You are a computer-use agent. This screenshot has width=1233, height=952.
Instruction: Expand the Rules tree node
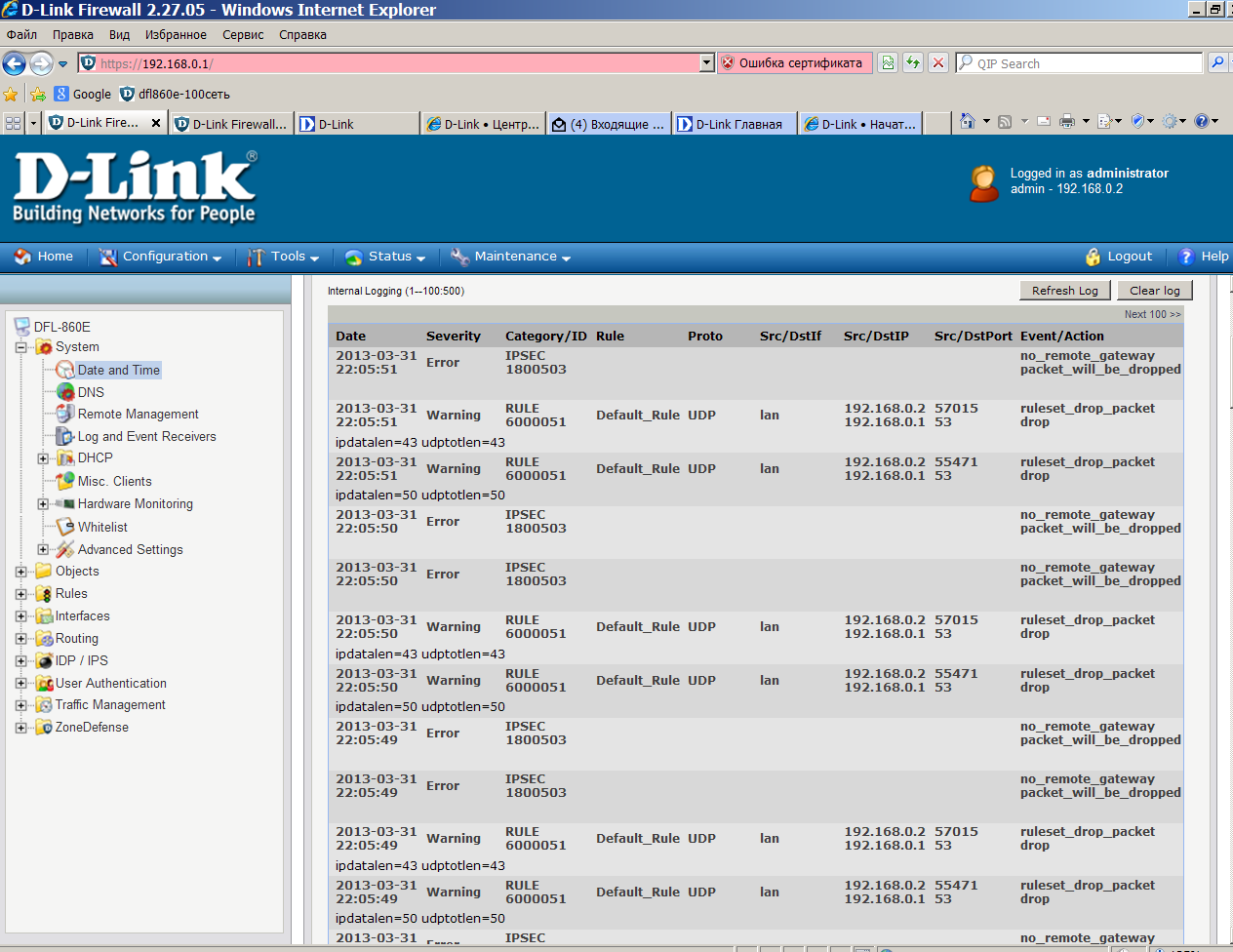(x=20, y=594)
